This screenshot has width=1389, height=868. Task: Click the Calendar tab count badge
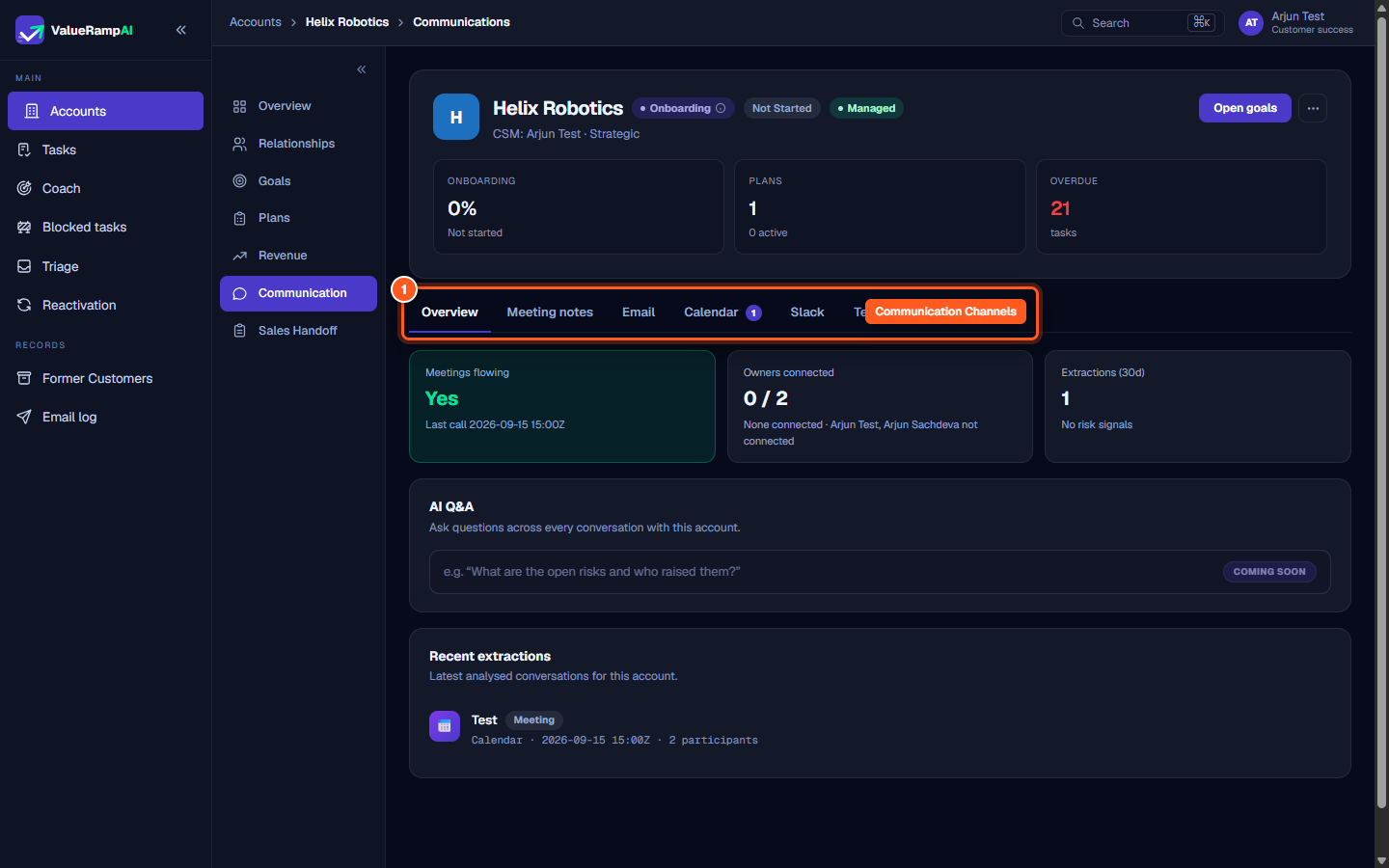[754, 312]
